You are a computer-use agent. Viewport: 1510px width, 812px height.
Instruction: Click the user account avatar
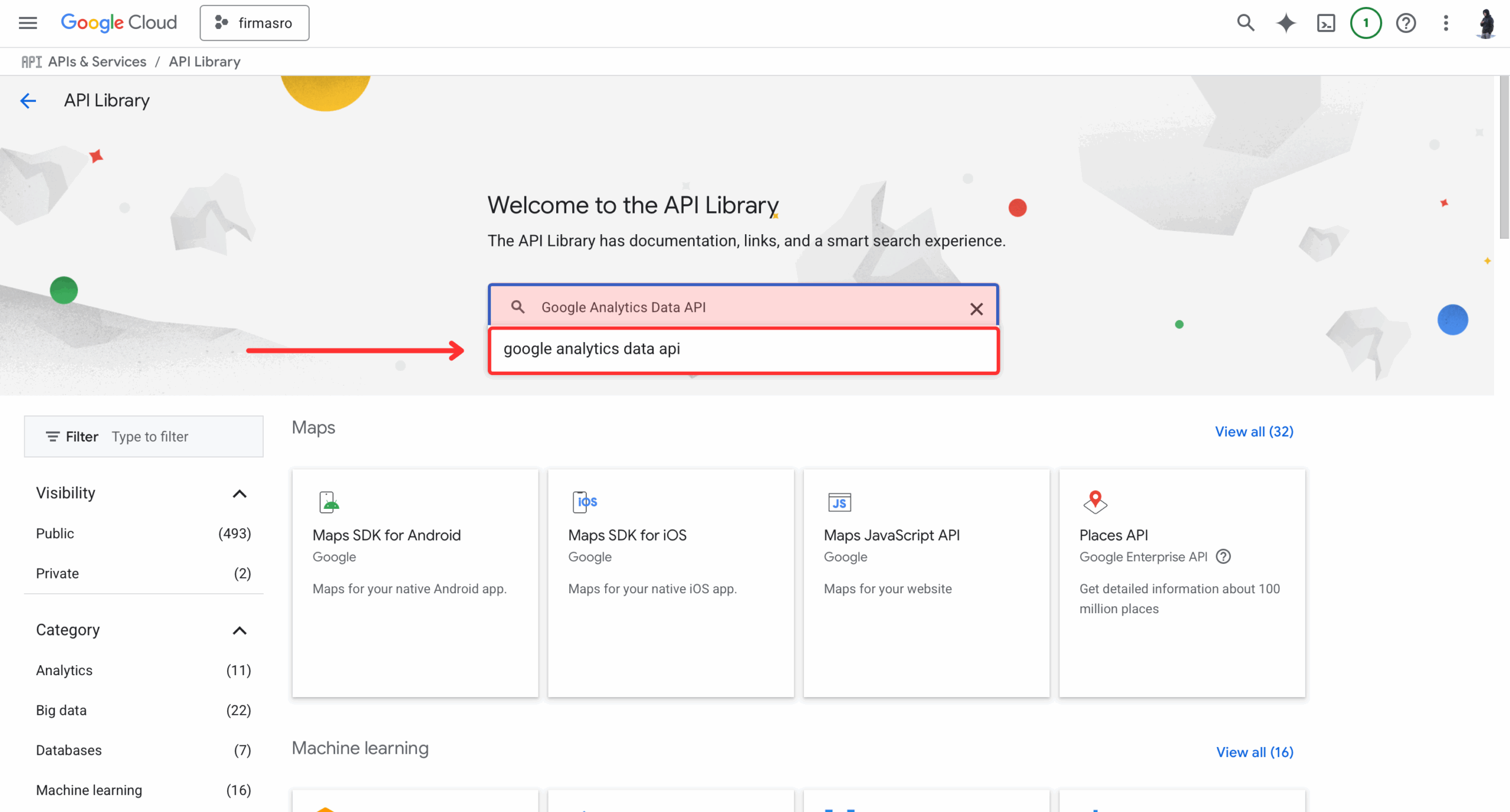pos(1486,24)
